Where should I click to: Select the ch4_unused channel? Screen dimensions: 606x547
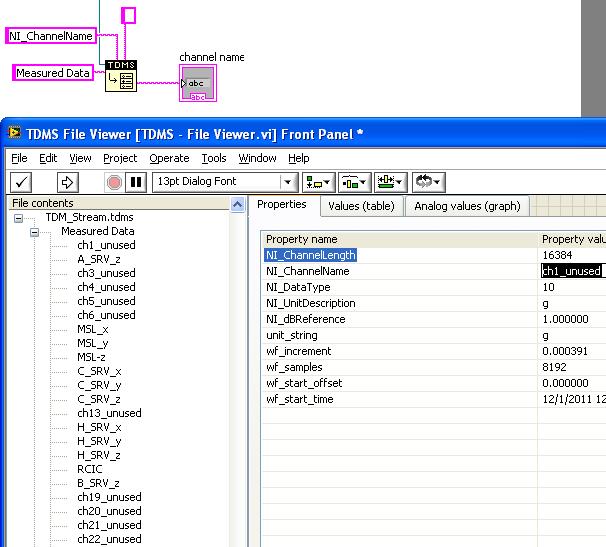click(106, 287)
